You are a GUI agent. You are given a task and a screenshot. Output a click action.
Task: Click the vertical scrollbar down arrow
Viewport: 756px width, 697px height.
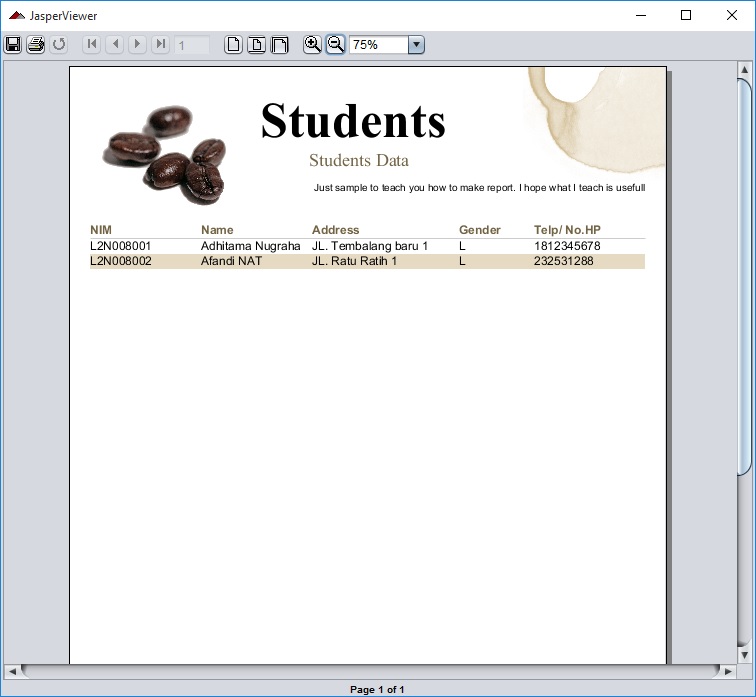(744, 655)
